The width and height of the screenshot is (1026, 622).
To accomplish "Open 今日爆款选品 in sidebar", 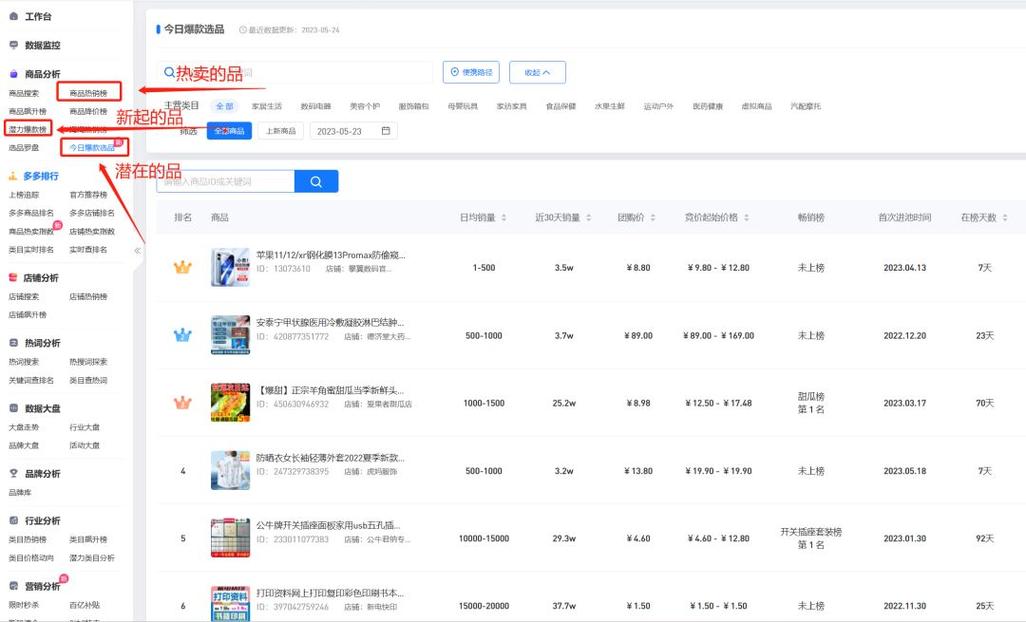I will click(92, 148).
